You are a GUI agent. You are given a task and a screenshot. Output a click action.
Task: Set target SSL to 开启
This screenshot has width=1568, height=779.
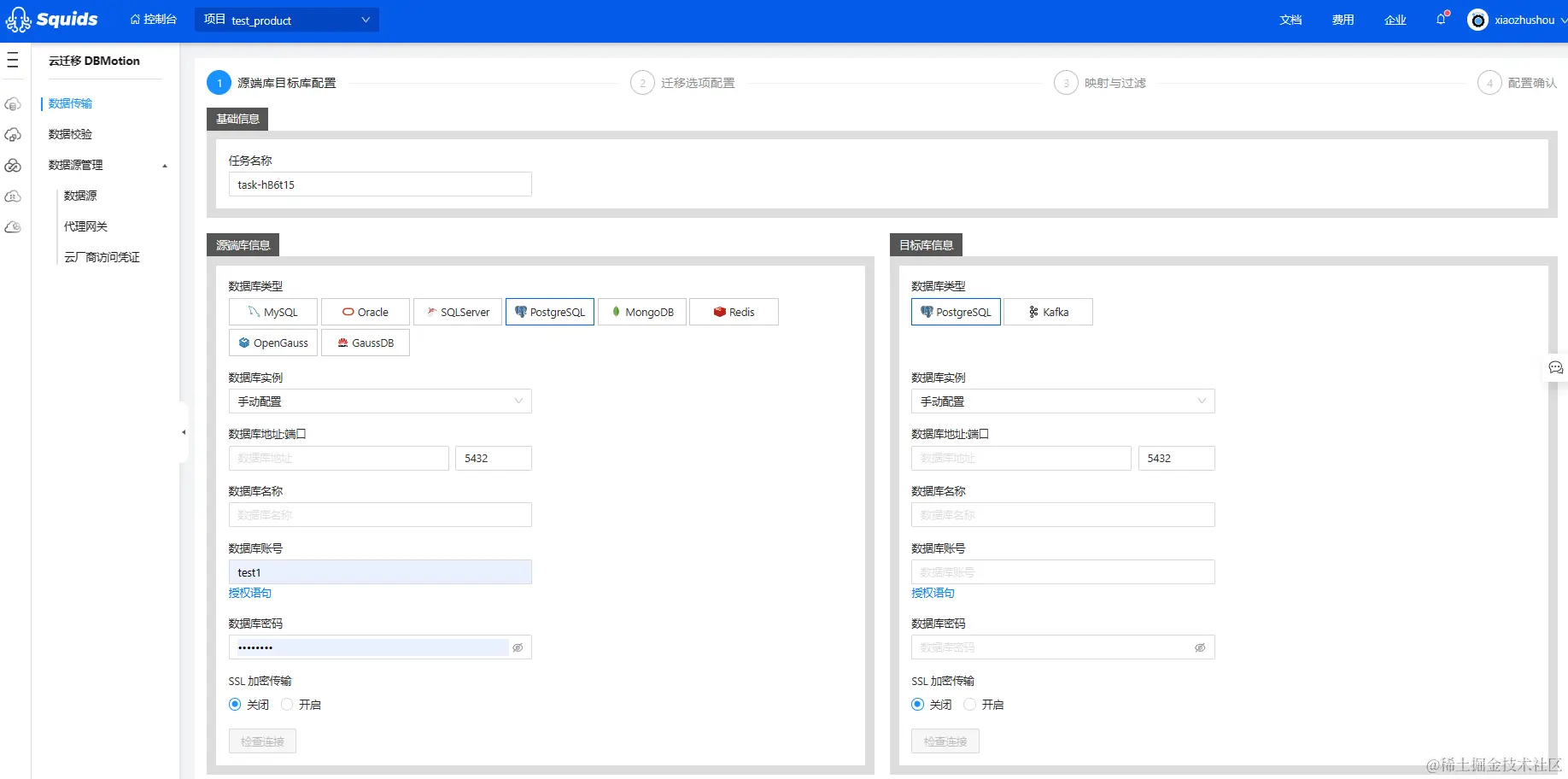pos(969,705)
